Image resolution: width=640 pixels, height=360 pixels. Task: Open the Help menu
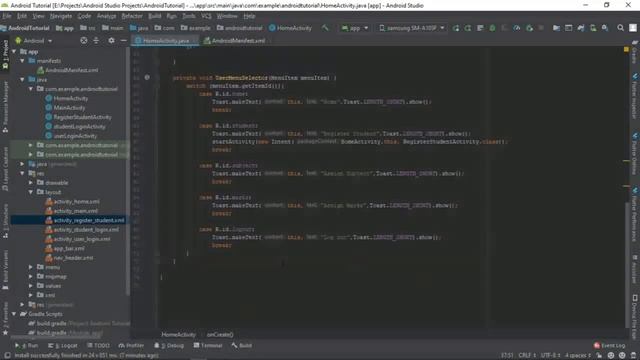coord(249,16)
